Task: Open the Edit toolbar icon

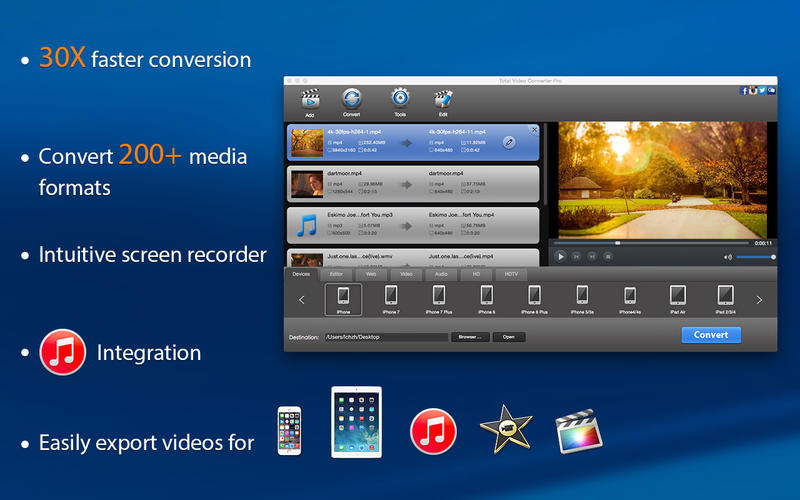Action: pyautogui.click(x=442, y=99)
